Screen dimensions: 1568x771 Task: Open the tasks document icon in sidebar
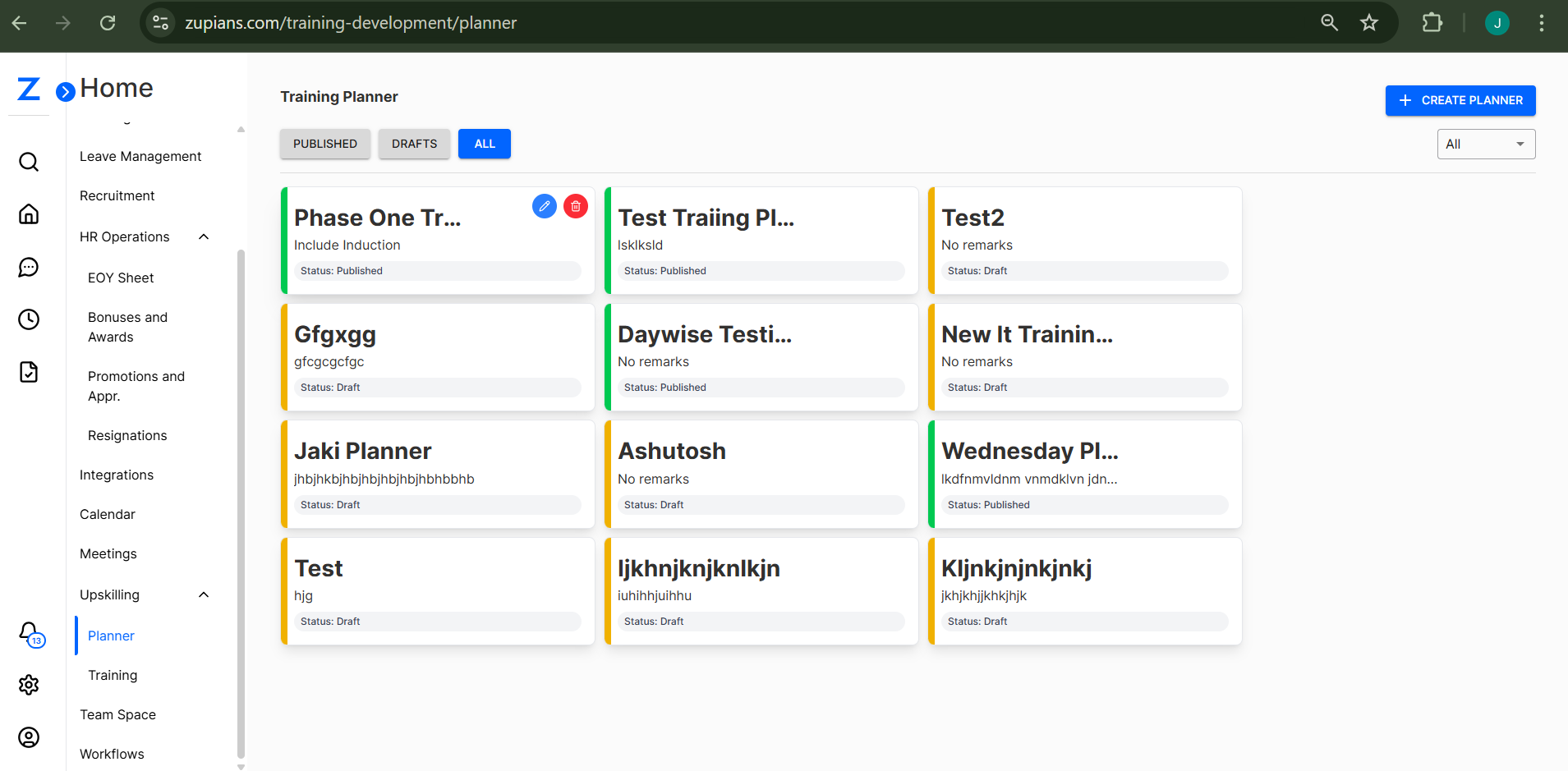click(29, 372)
